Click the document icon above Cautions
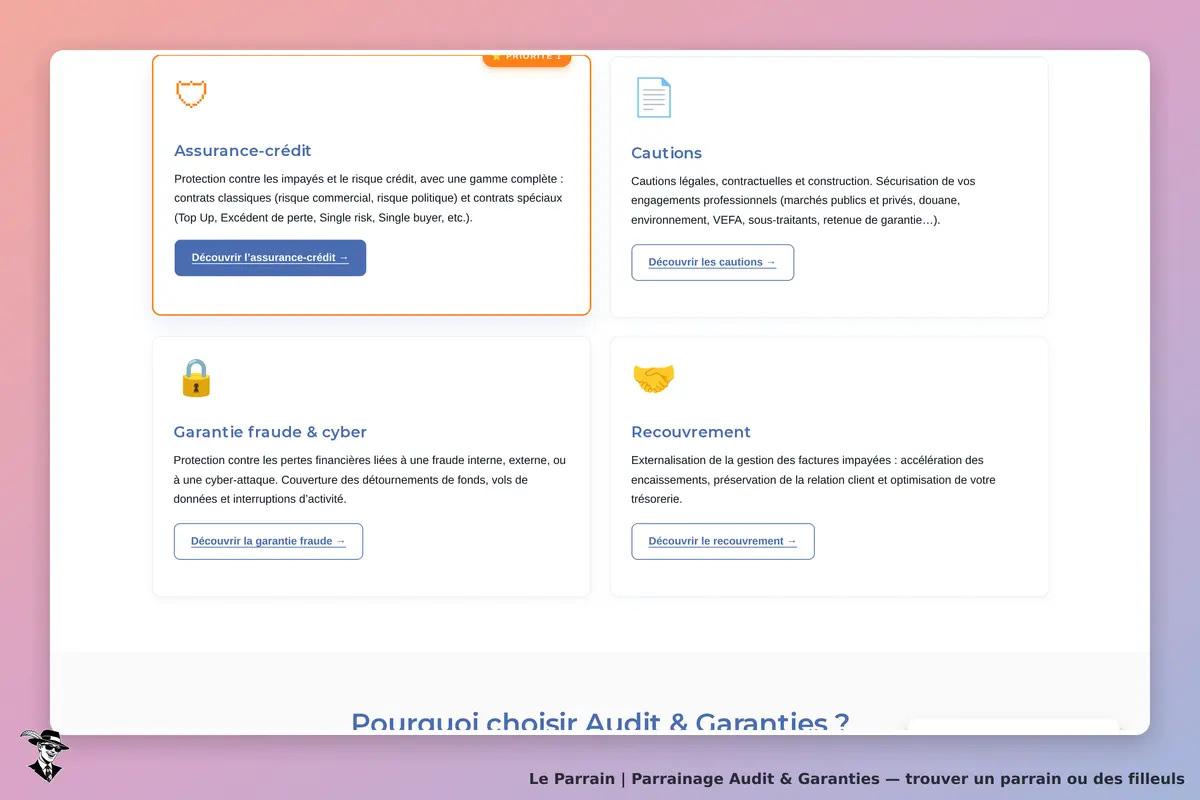Screen dimensions: 1200x800 pos(653,98)
